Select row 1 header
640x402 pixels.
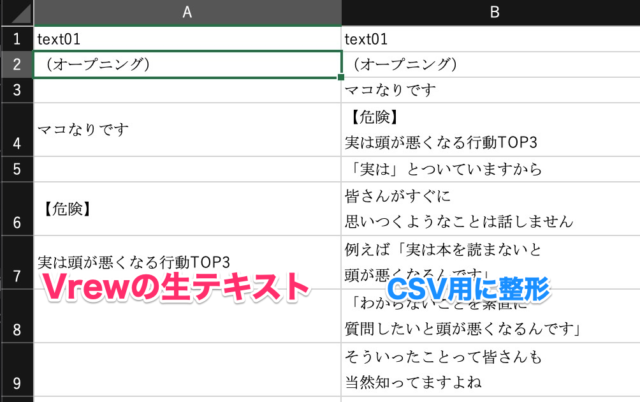16,39
